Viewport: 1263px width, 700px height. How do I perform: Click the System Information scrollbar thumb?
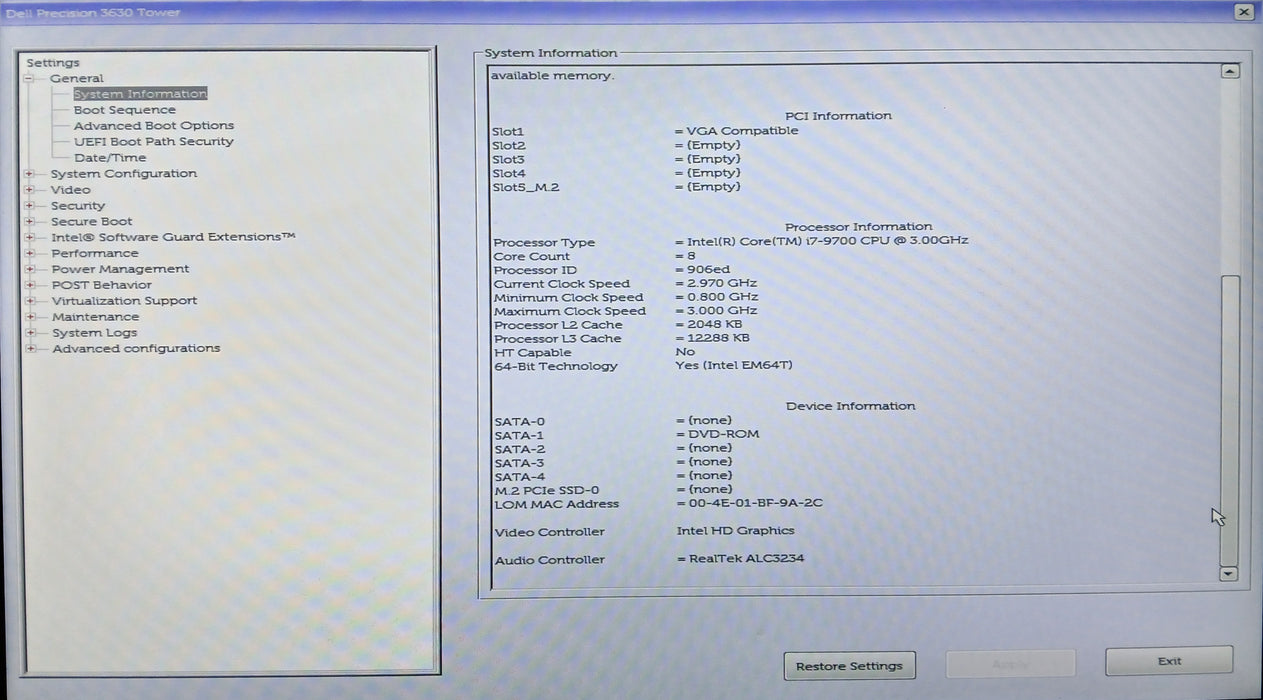click(x=1230, y=420)
